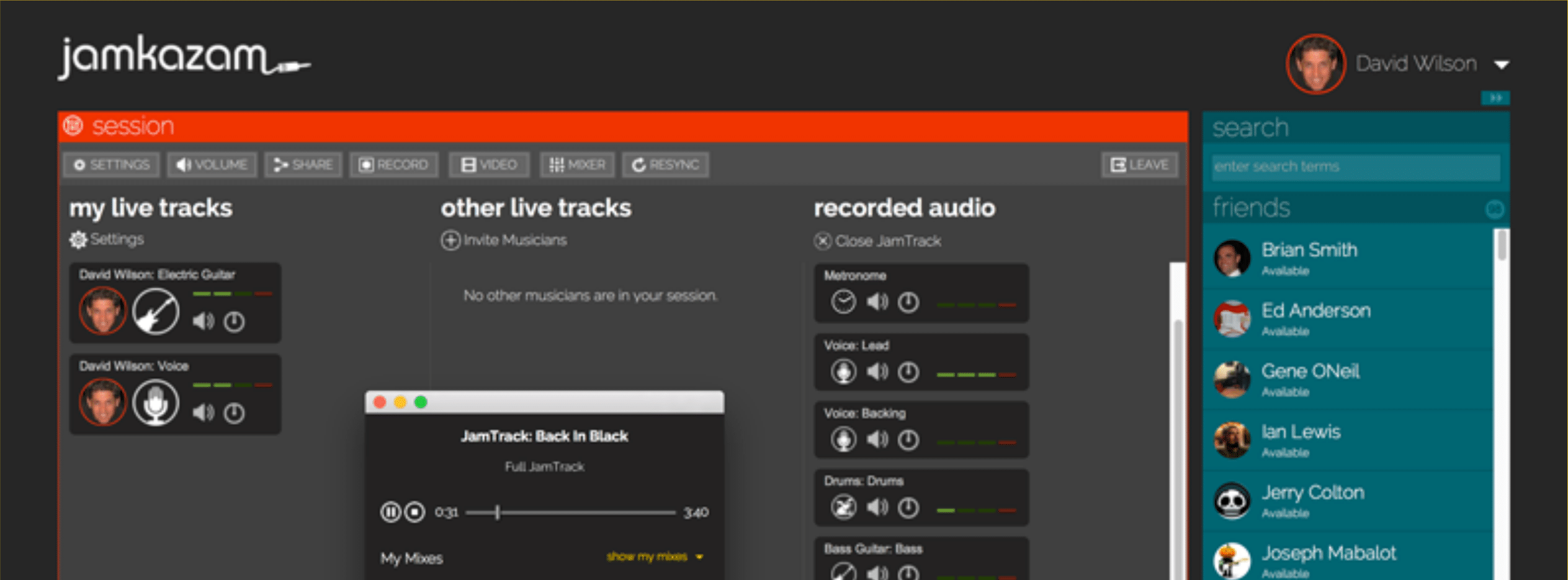Pause the Back In Black JamTrack playback
This screenshot has height=580, width=1568.
click(x=390, y=512)
